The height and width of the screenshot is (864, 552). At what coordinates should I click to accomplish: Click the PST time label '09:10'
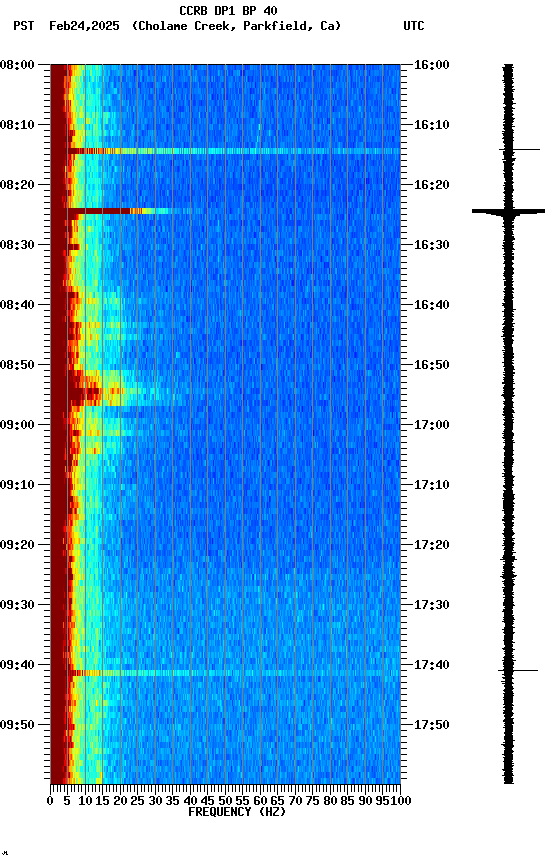point(17,485)
